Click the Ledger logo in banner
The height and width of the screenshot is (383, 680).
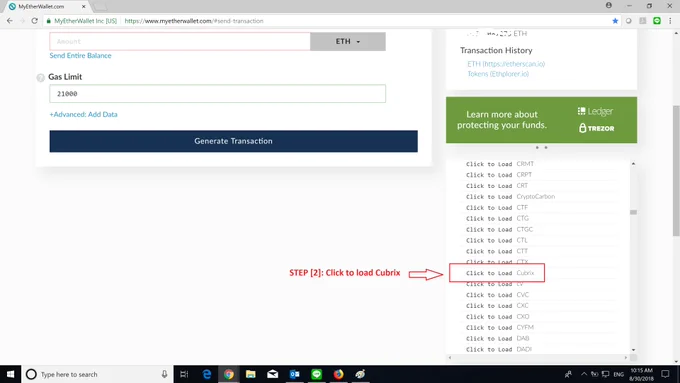click(595, 111)
